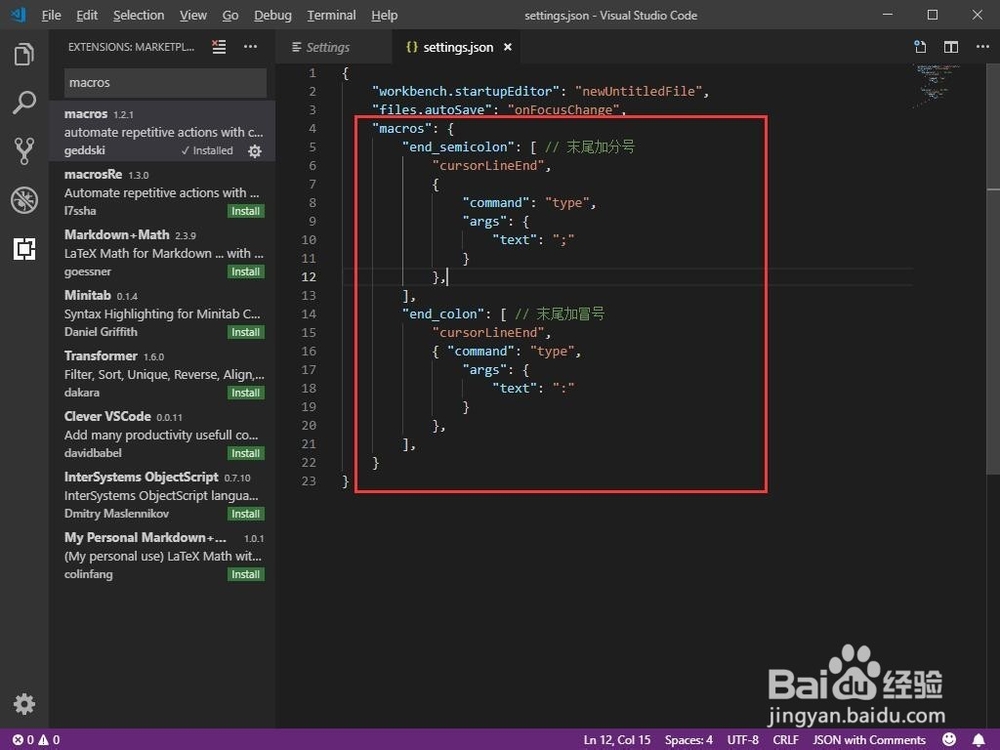Click the "onFocusChange" value in editor
1000x750 pixels.
tap(563, 110)
